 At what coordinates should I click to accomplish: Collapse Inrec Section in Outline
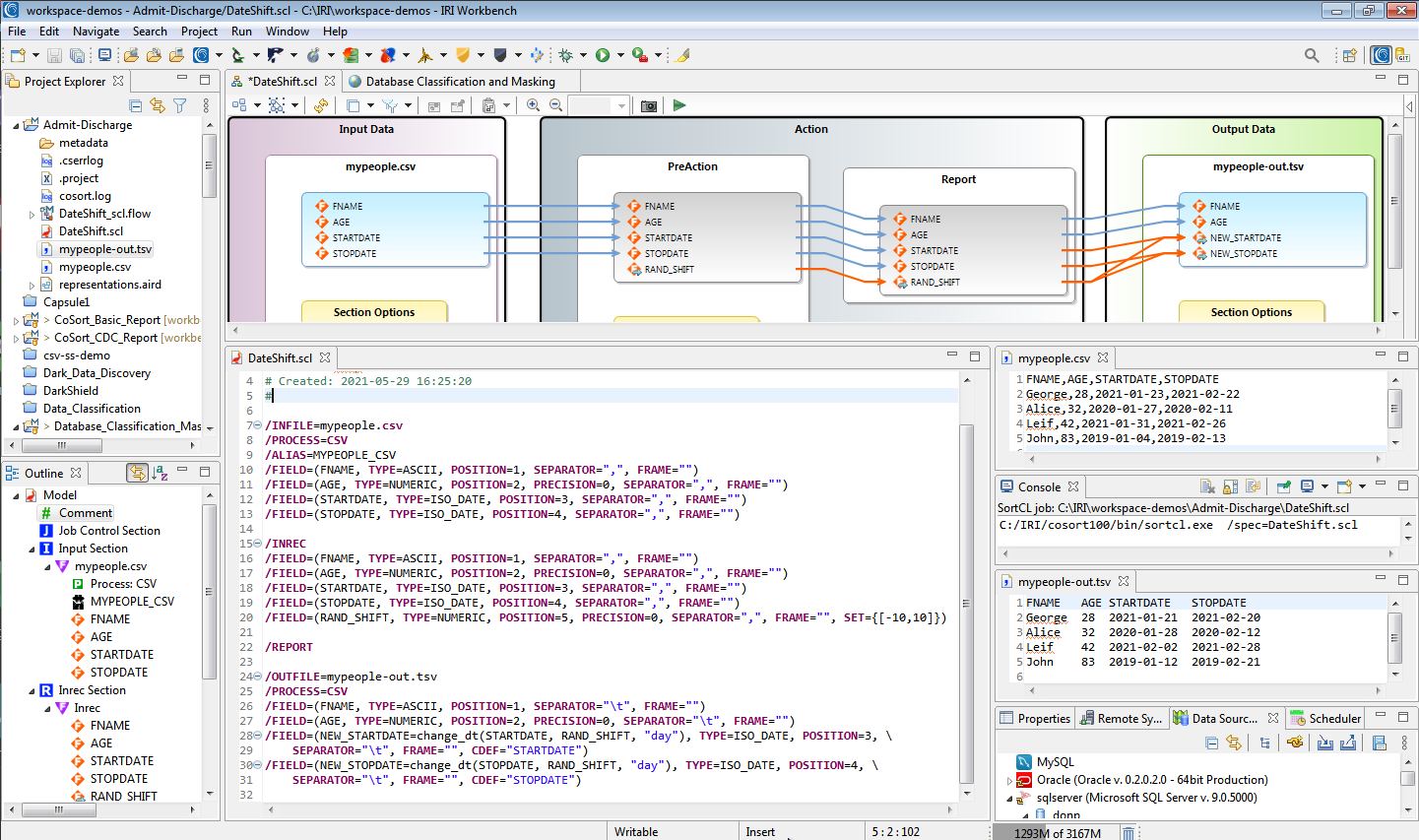[32, 691]
